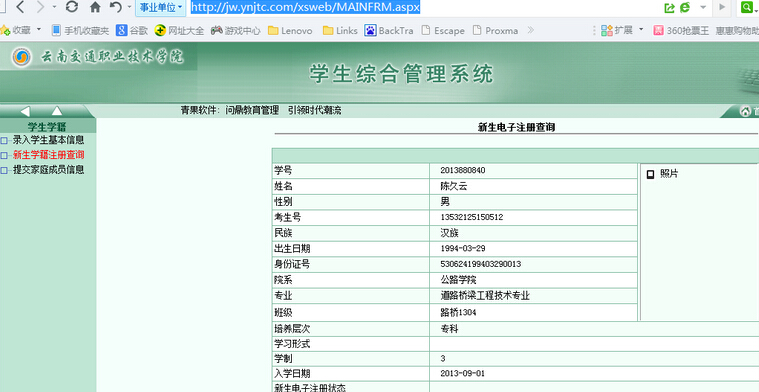Open the 网址大全 bookmark

[x=180, y=30]
